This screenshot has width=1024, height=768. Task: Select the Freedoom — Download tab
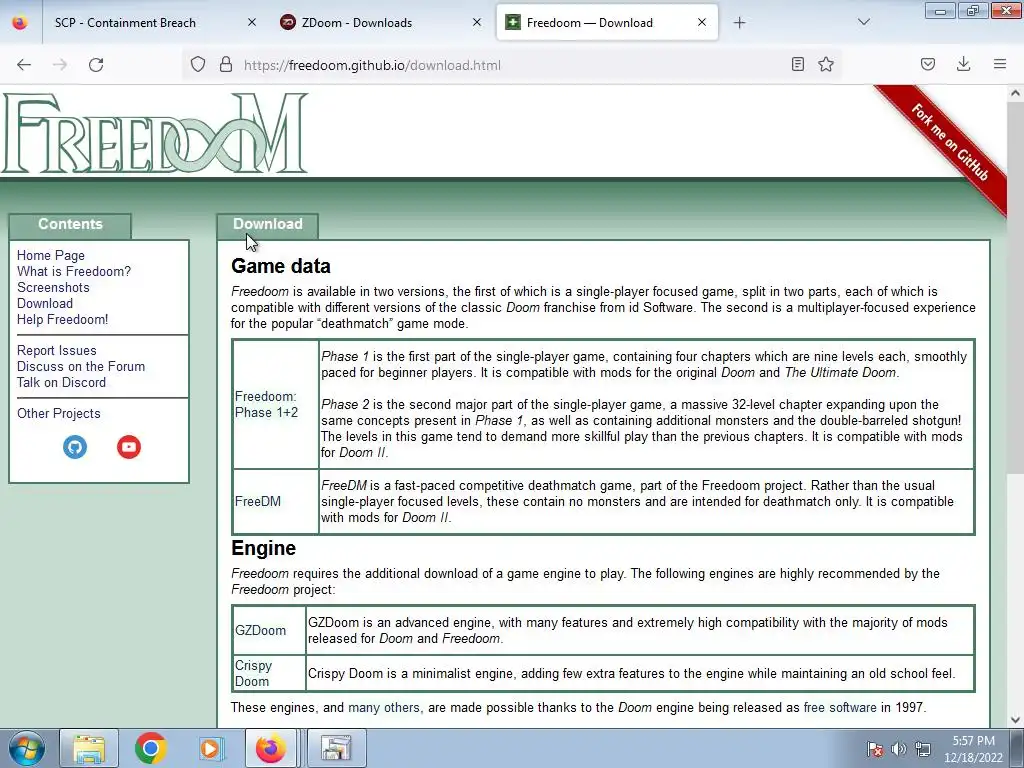point(607,22)
